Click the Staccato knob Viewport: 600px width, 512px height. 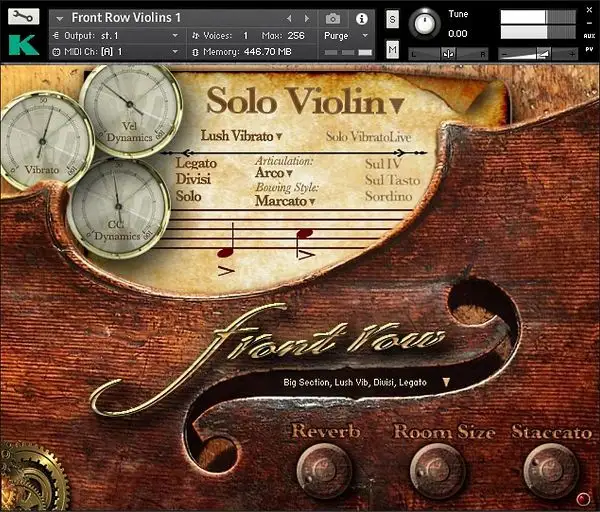coord(549,468)
